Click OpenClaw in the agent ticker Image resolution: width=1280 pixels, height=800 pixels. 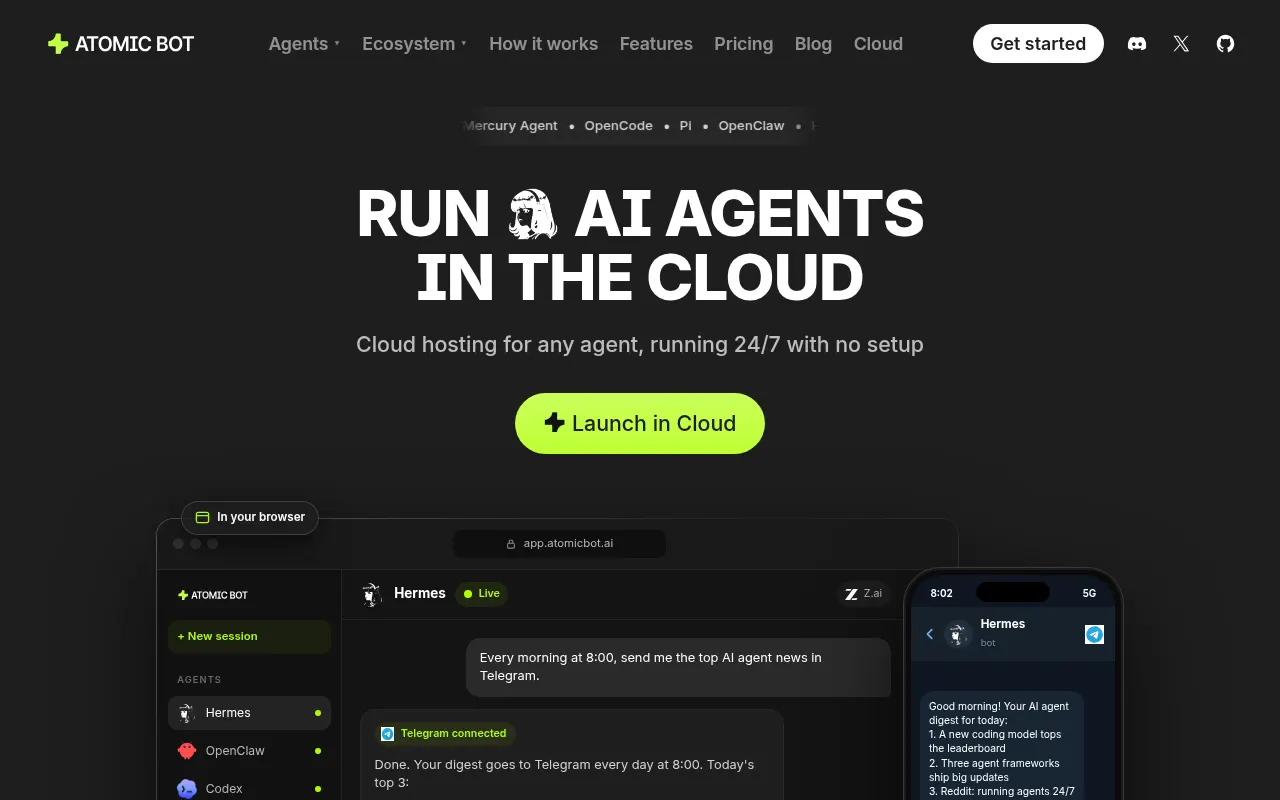coord(751,126)
